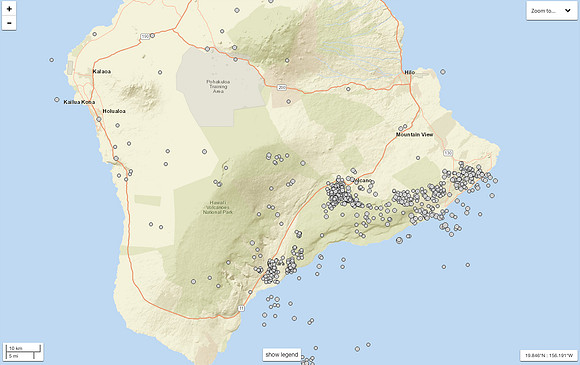Click the Mountain View label
Image resolution: width=580 pixels, height=365 pixels.
[414, 135]
